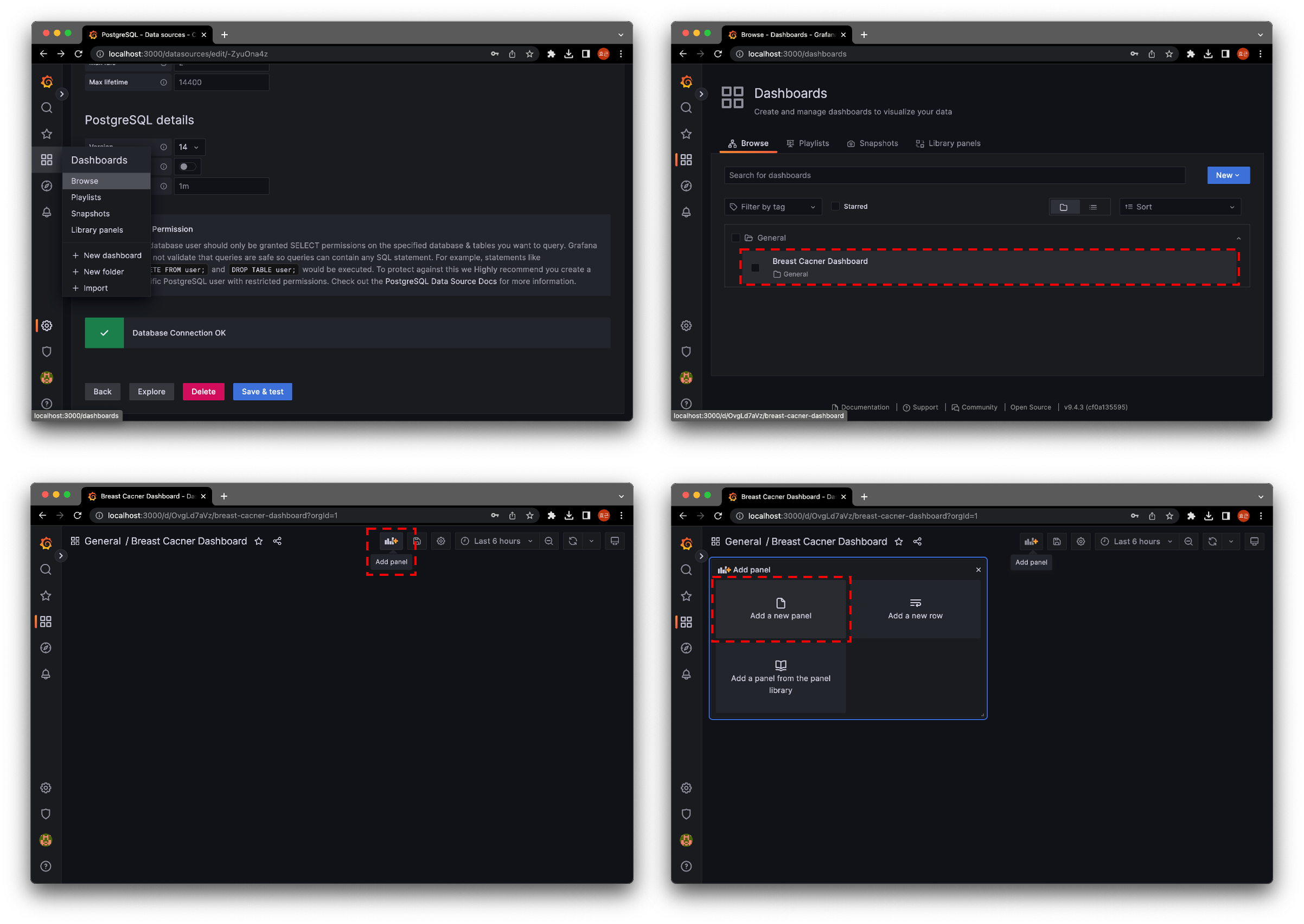Click the Explore button beside Back
This screenshot has height=924, width=1304.
click(x=151, y=392)
